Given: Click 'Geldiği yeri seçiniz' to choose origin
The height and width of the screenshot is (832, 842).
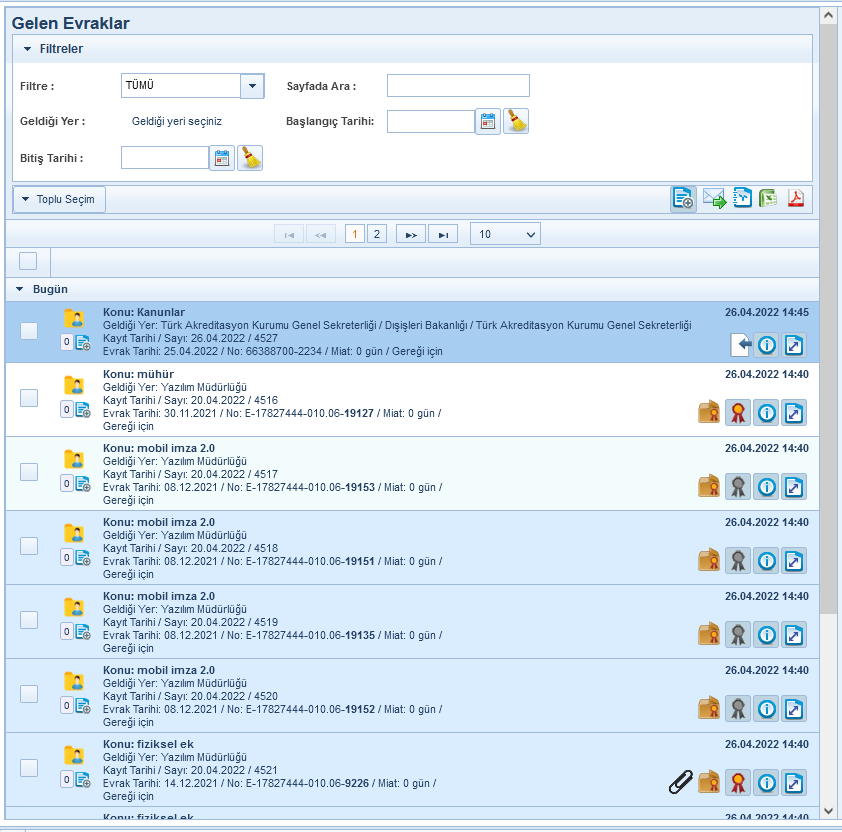Looking at the screenshot, I should 177,121.
